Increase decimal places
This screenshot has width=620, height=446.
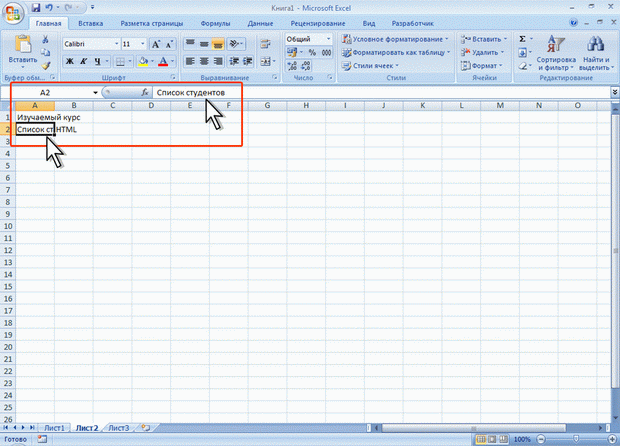[292, 66]
